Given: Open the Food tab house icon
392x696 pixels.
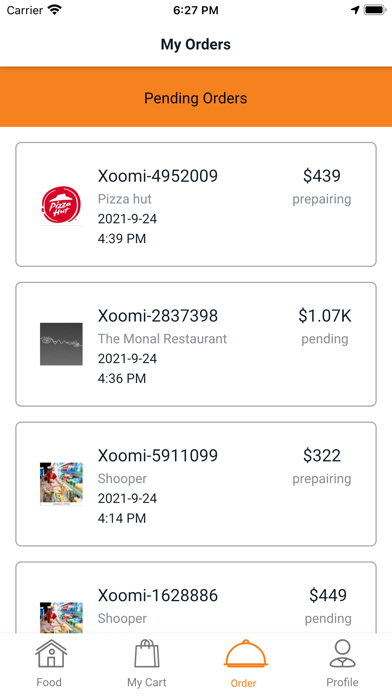Looking at the screenshot, I should point(51,653).
